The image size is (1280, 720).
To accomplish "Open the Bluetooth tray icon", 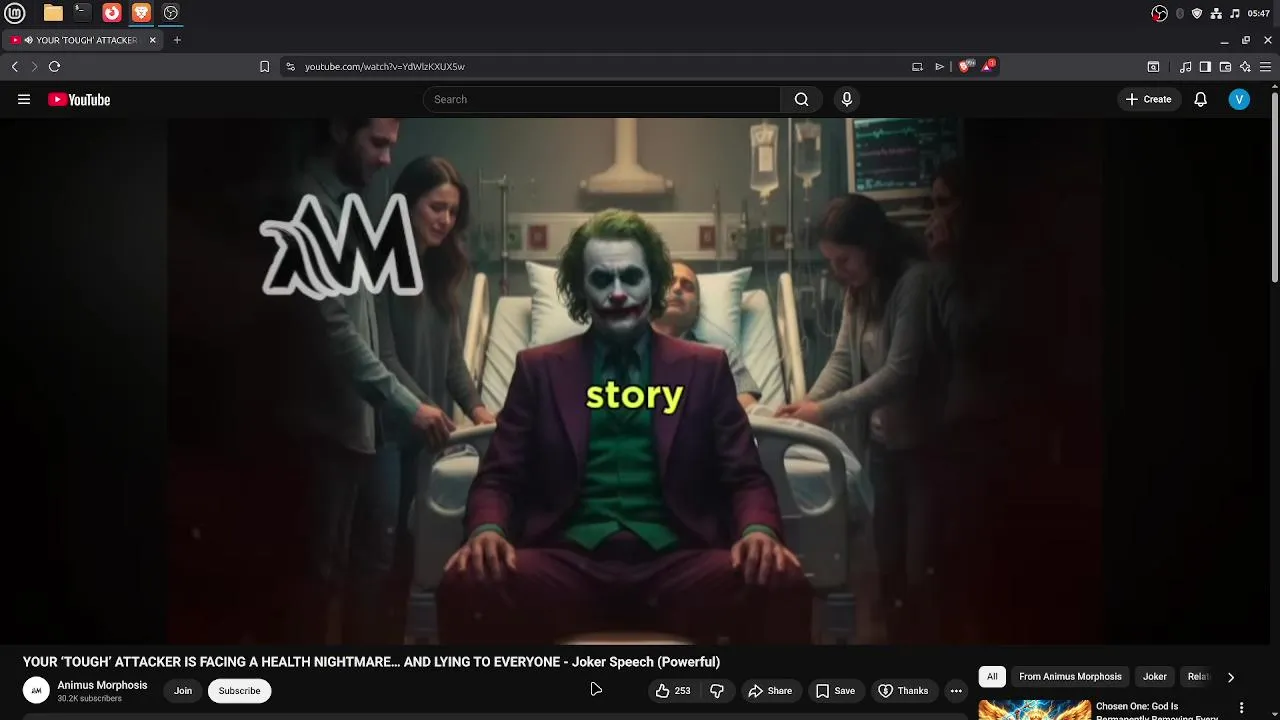I will [x=1180, y=13].
